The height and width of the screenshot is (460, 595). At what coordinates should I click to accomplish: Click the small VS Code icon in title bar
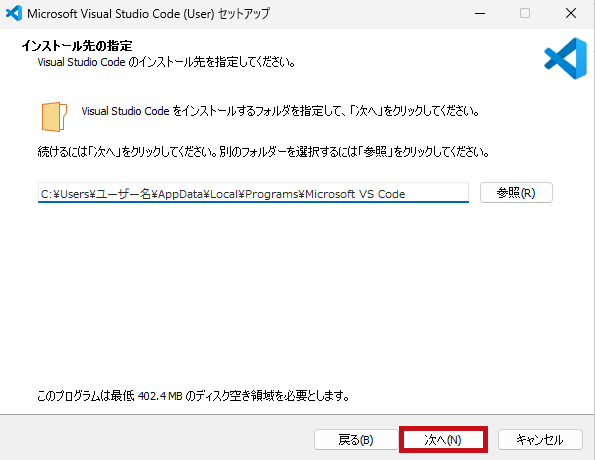(x=14, y=13)
